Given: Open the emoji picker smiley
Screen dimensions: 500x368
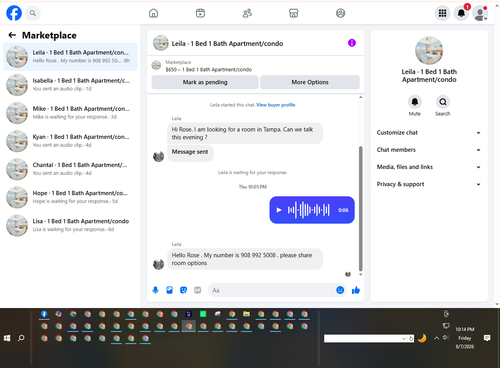Looking at the screenshot, I should (x=340, y=290).
